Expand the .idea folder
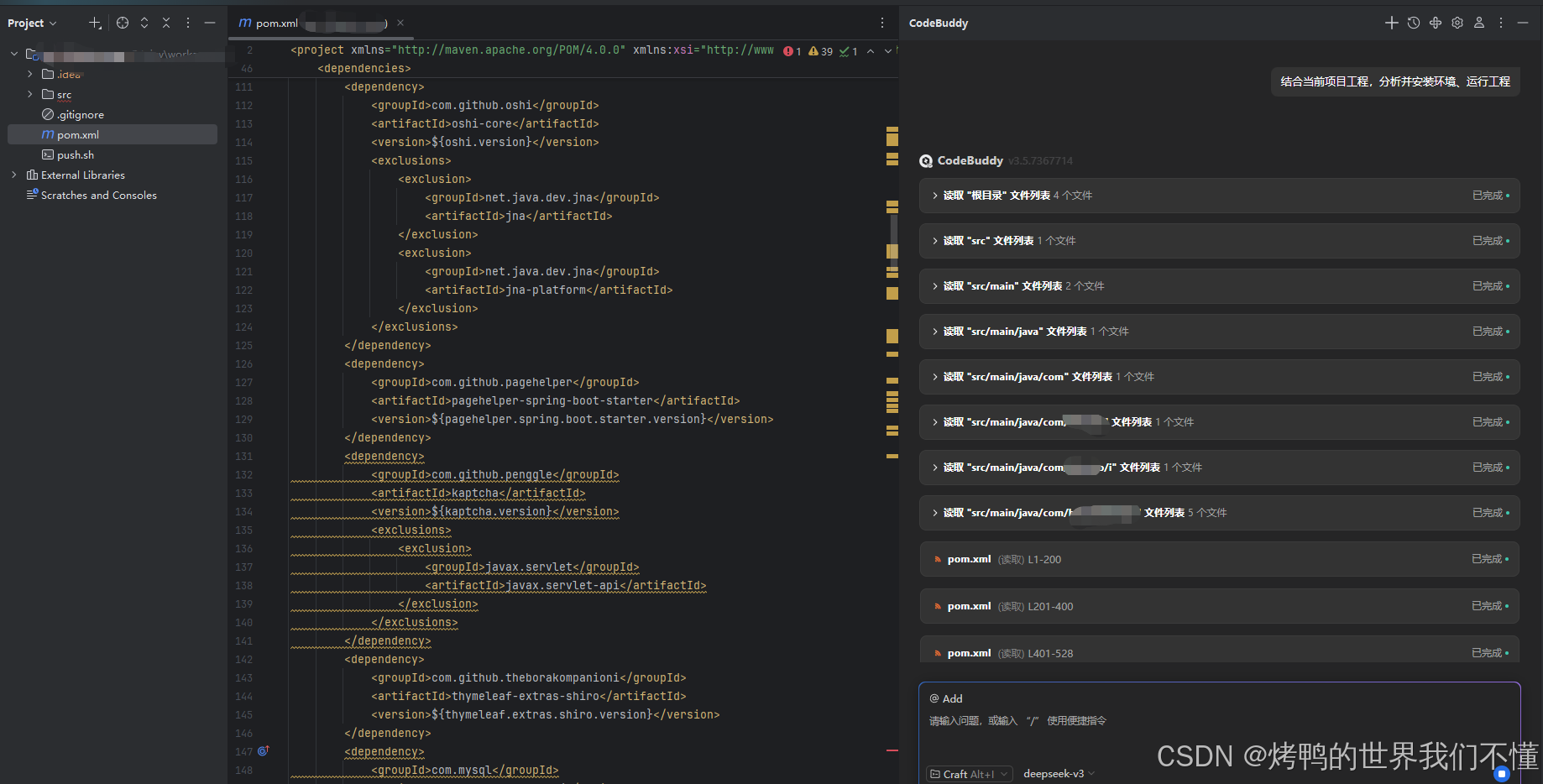 coord(30,74)
